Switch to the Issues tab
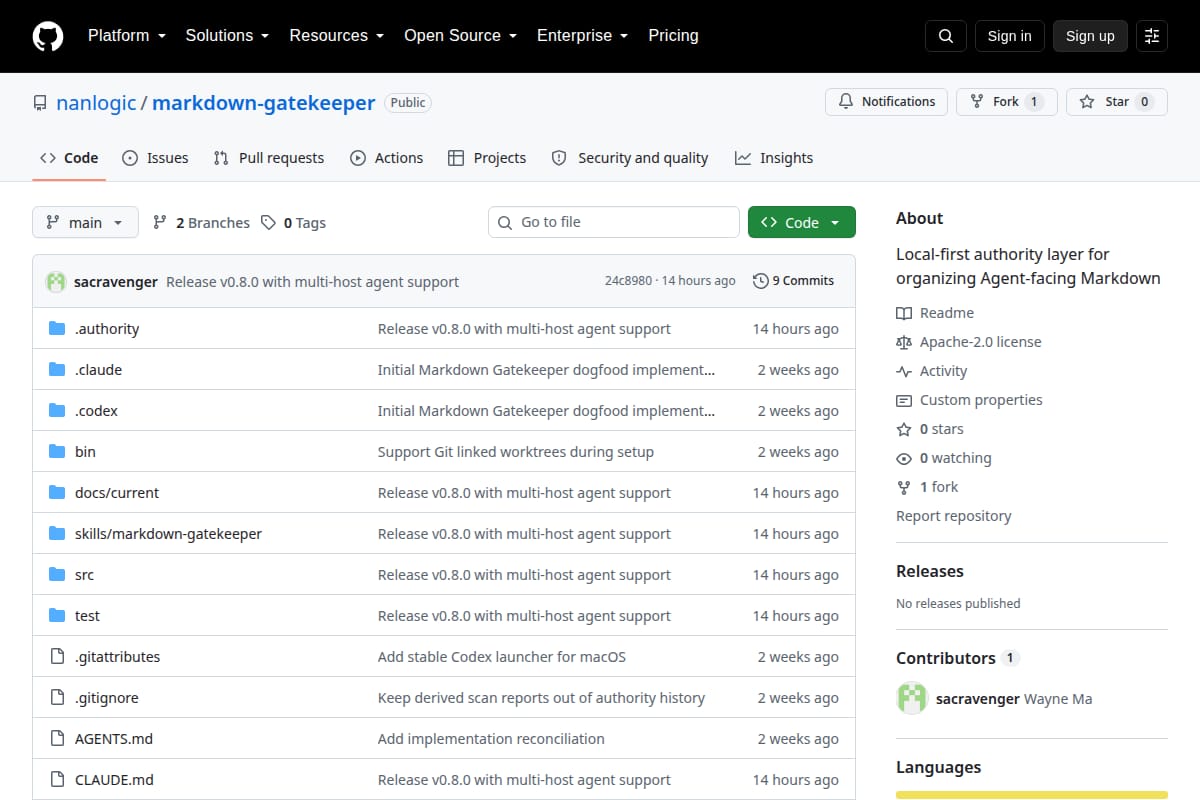This screenshot has height=800, width=1200. point(155,158)
